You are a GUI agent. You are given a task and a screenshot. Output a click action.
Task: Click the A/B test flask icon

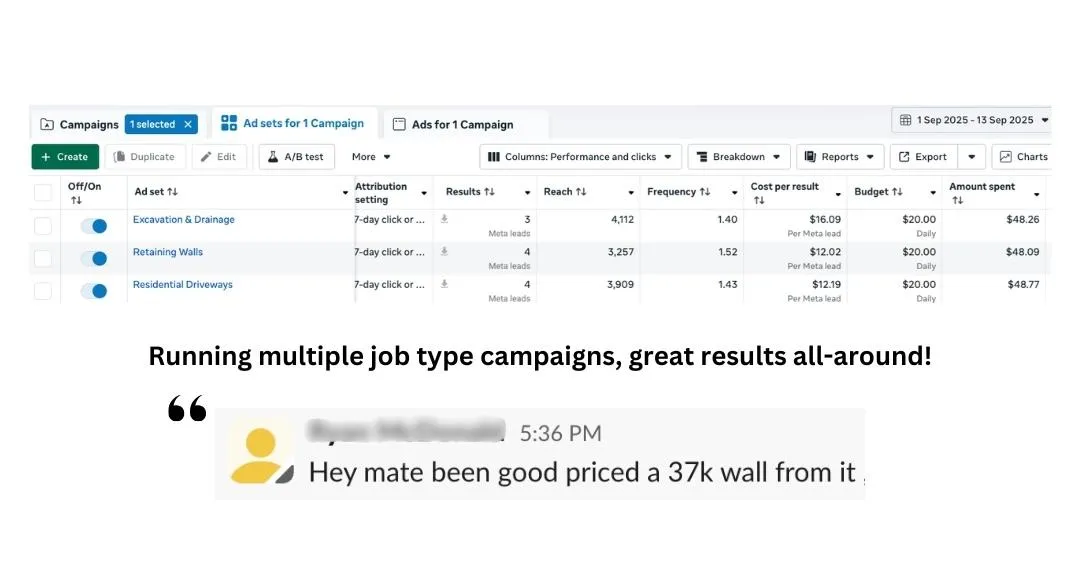click(271, 157)
